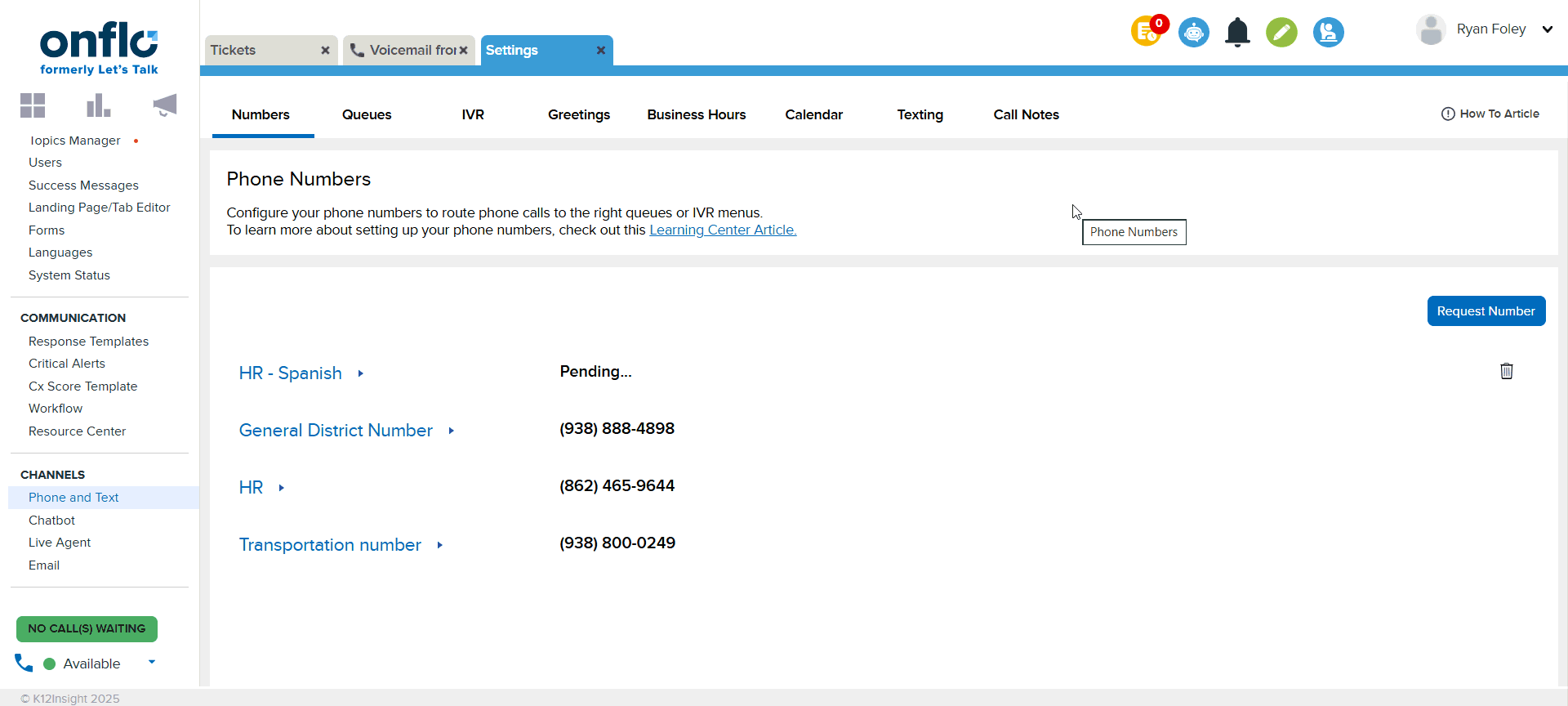Open the dashboard grid icon in sidebar

33,105
